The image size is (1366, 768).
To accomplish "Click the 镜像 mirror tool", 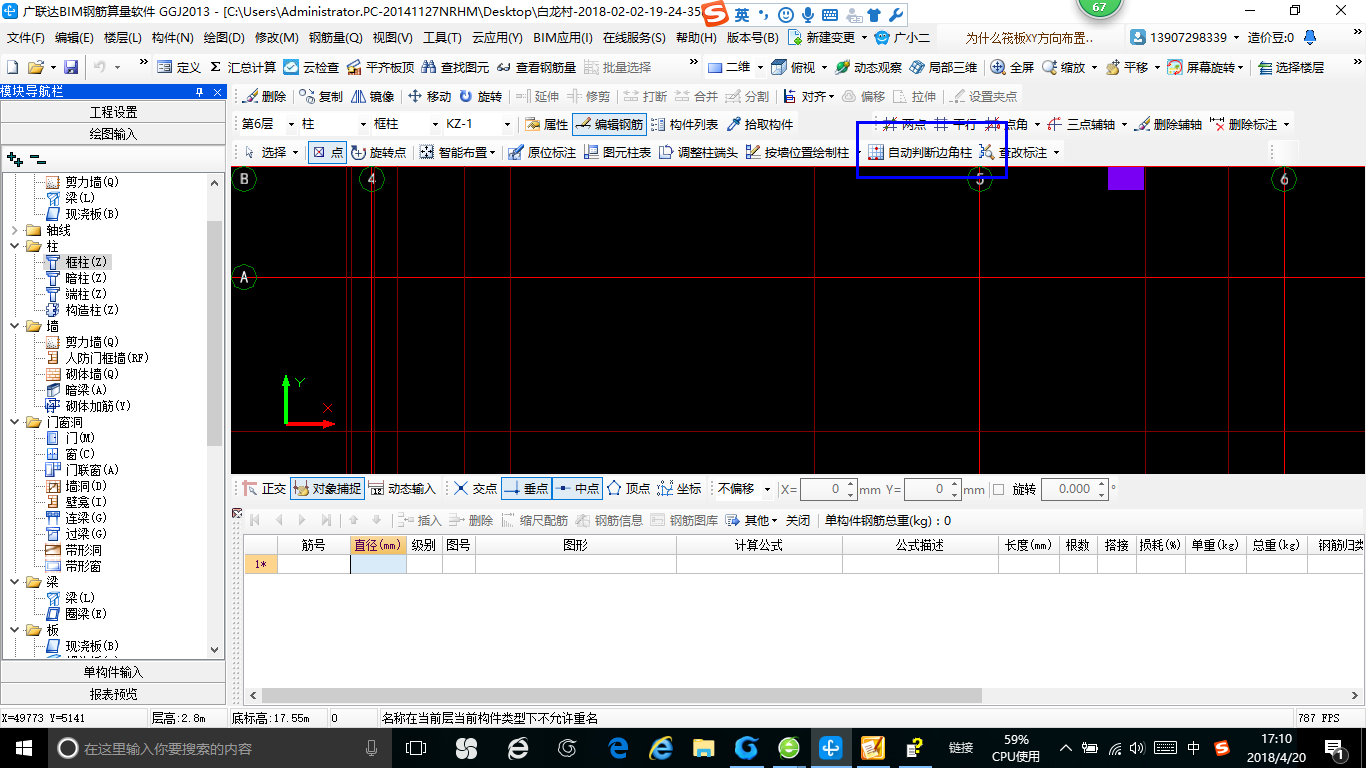I will (x=371, y=97).
